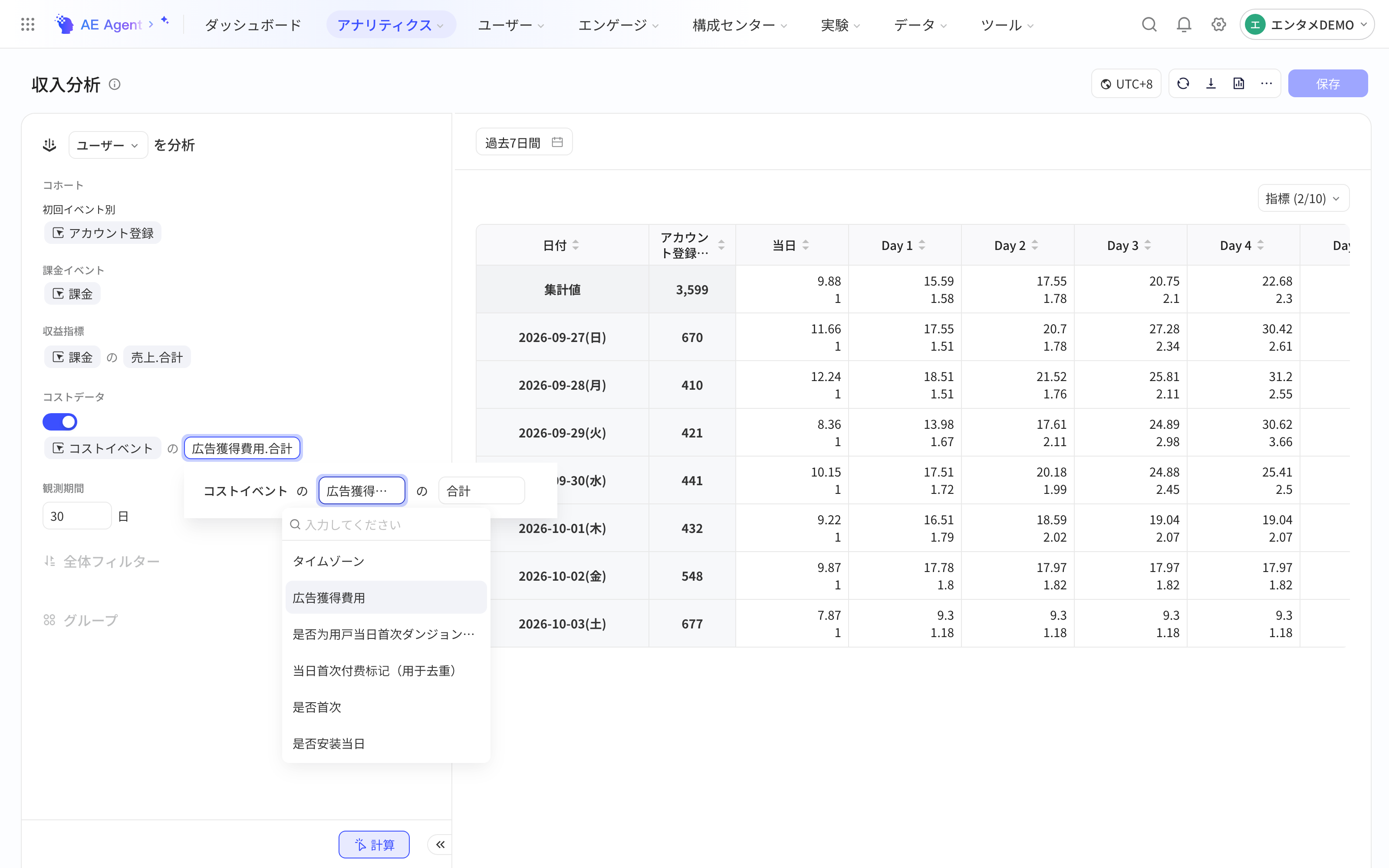Viewport: 1389px width, 868px height.
Task: Click the report chart document icon
Action: point(1239,84)
